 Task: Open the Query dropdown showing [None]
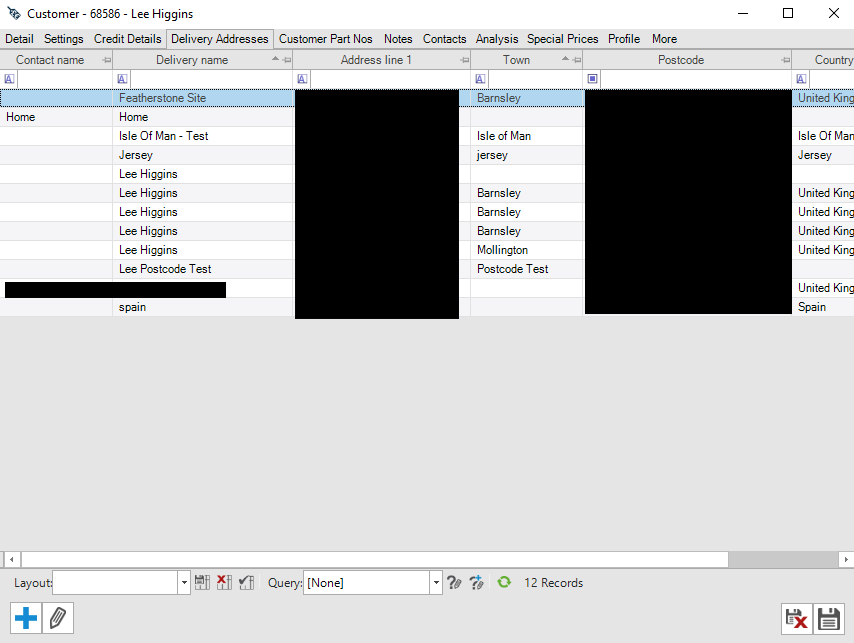(x=436, y=581)
